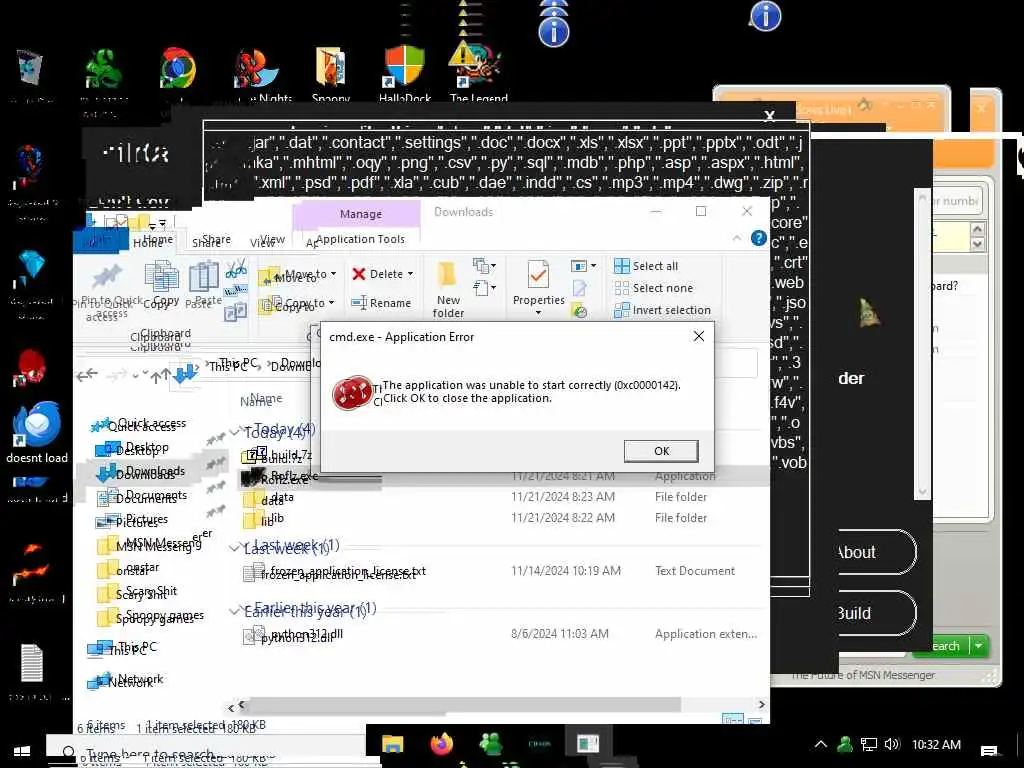
Task: Select Scary Shit folder in navigation pane
Action: pyautogui.click(x=137, y=593)
